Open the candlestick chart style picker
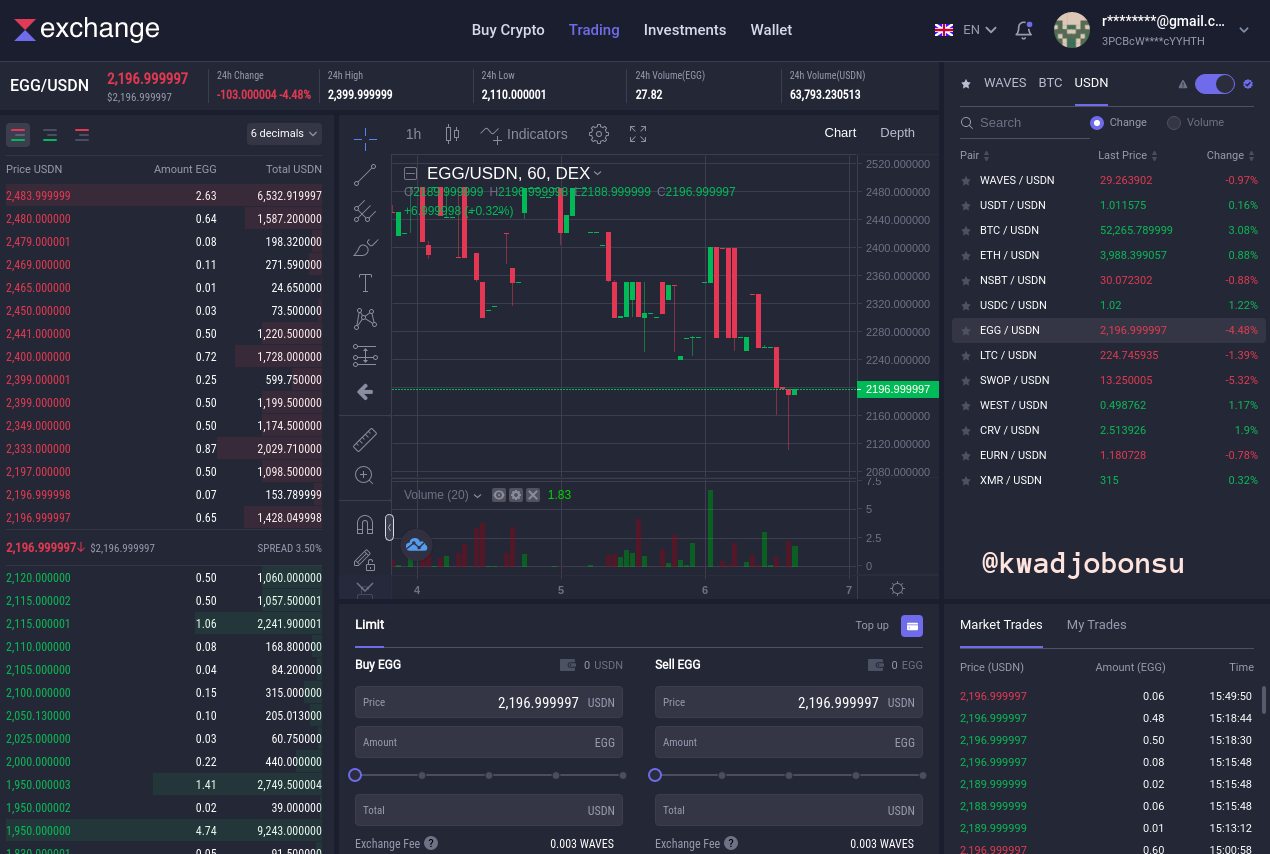This screenshot has height=854, width=1270. 452,134
